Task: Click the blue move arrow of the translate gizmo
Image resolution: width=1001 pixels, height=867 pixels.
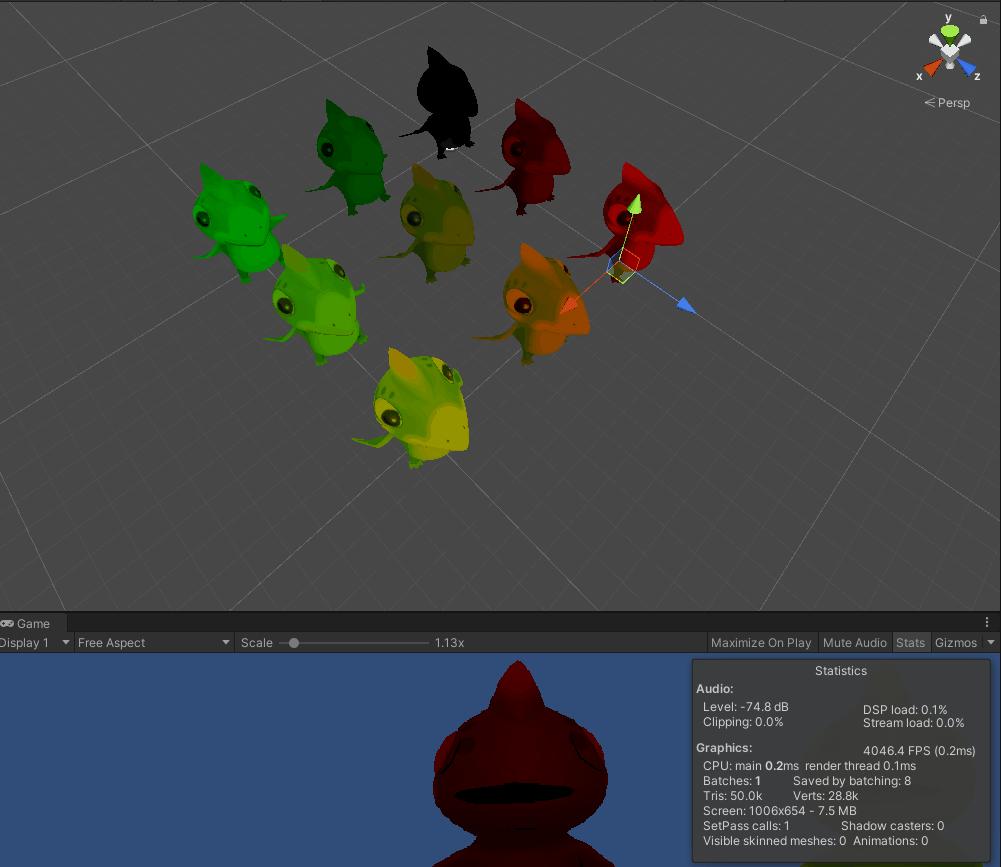Action: pos(683,303)
